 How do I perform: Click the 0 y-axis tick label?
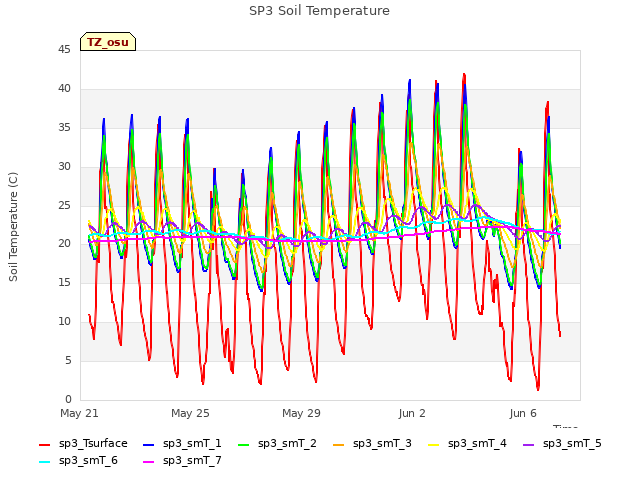[68, 399]
